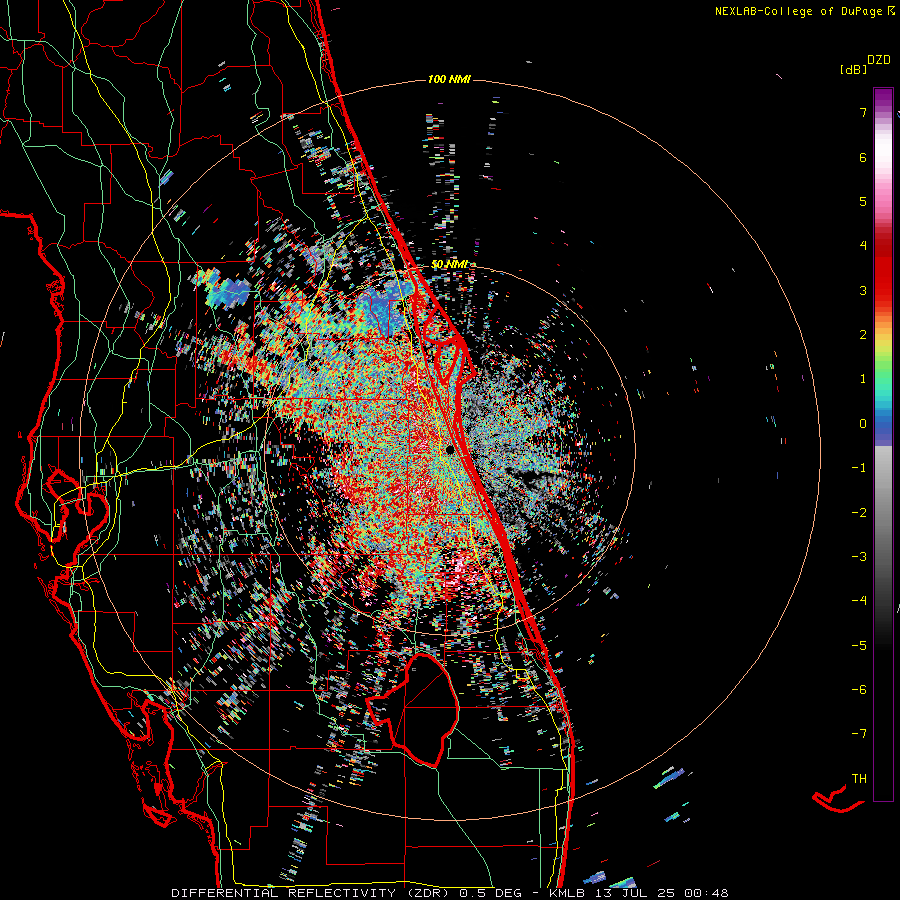Click the 100 NMI range ring label
The width and height of the screenshot is (900, 900).
click(449, 79)
